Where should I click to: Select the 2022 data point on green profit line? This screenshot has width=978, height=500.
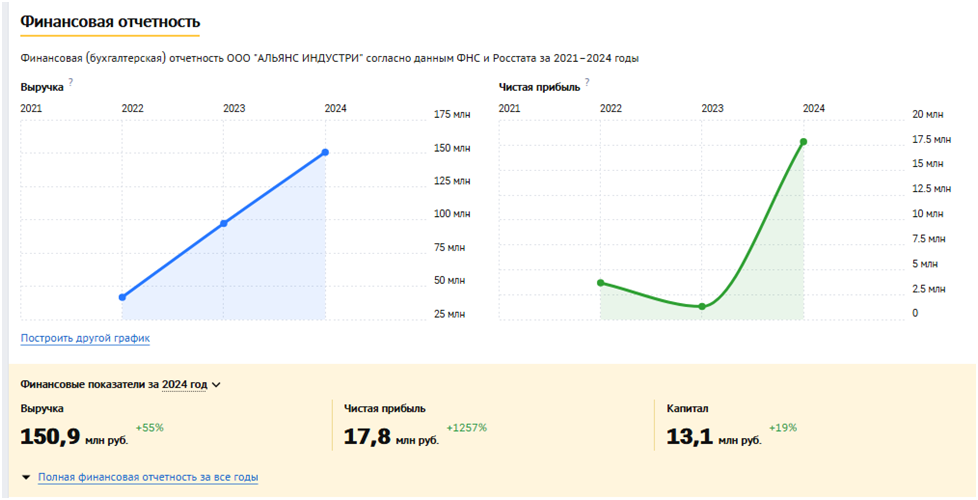600,283
